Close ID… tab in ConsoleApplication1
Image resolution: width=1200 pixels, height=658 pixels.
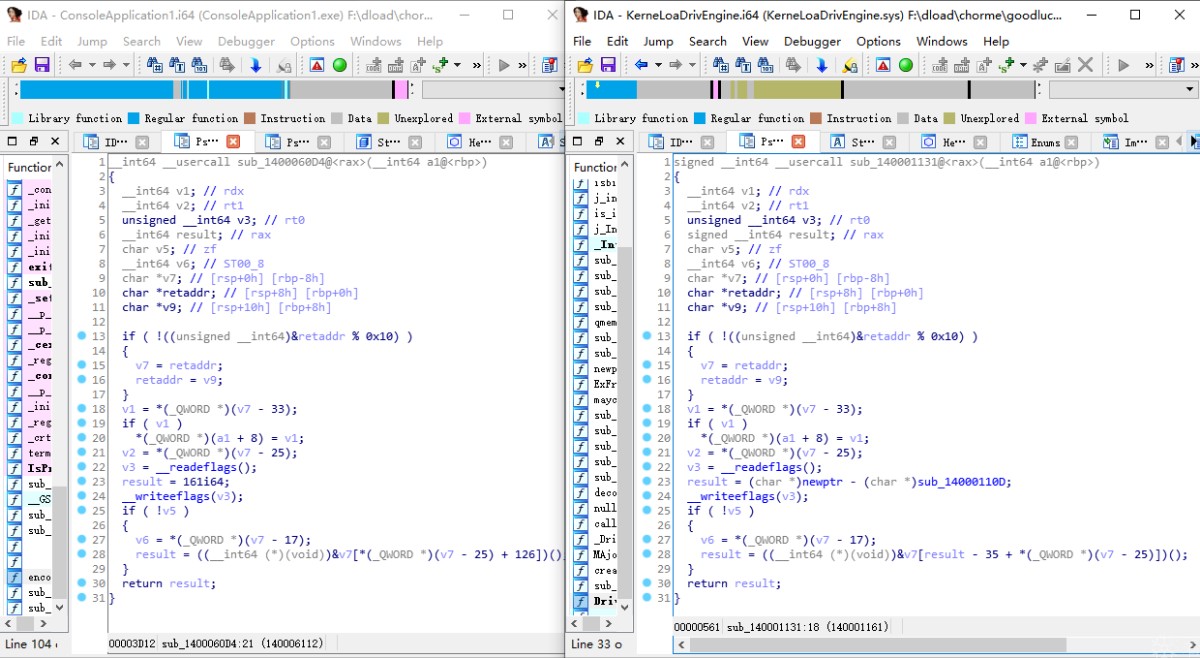pos(142,142)
